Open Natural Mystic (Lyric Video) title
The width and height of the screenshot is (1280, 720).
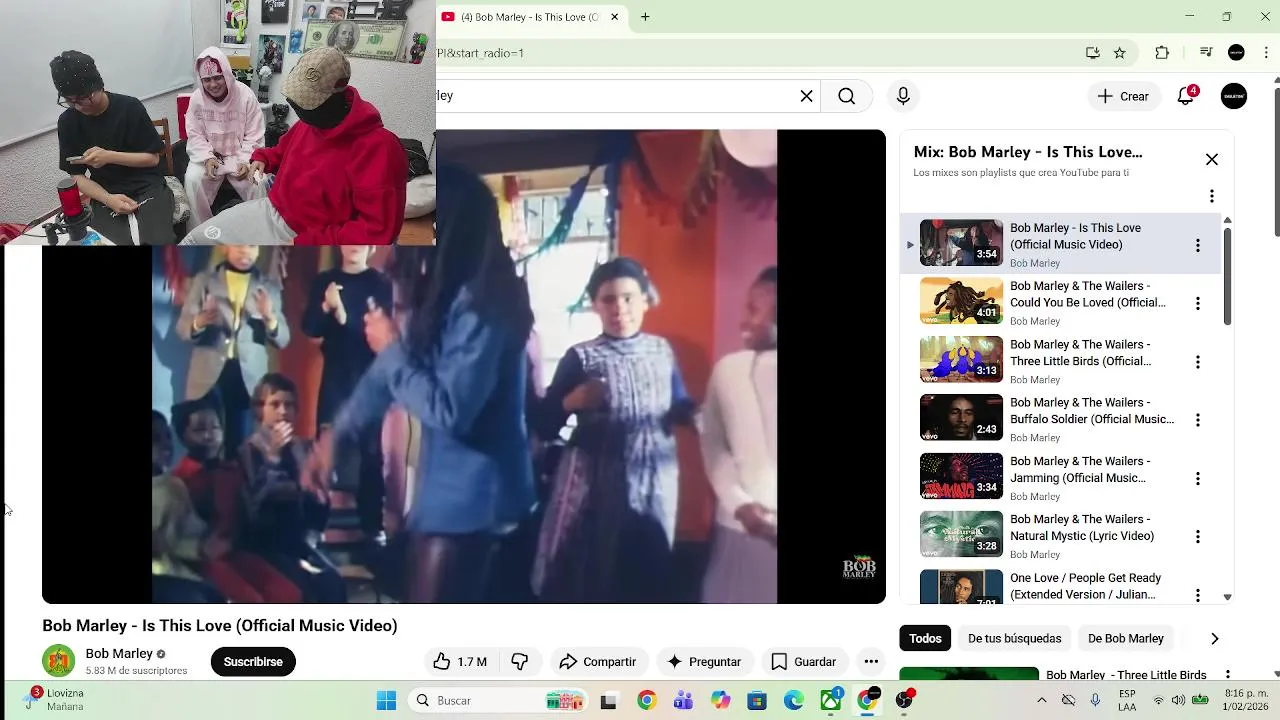pos(1082,528)
